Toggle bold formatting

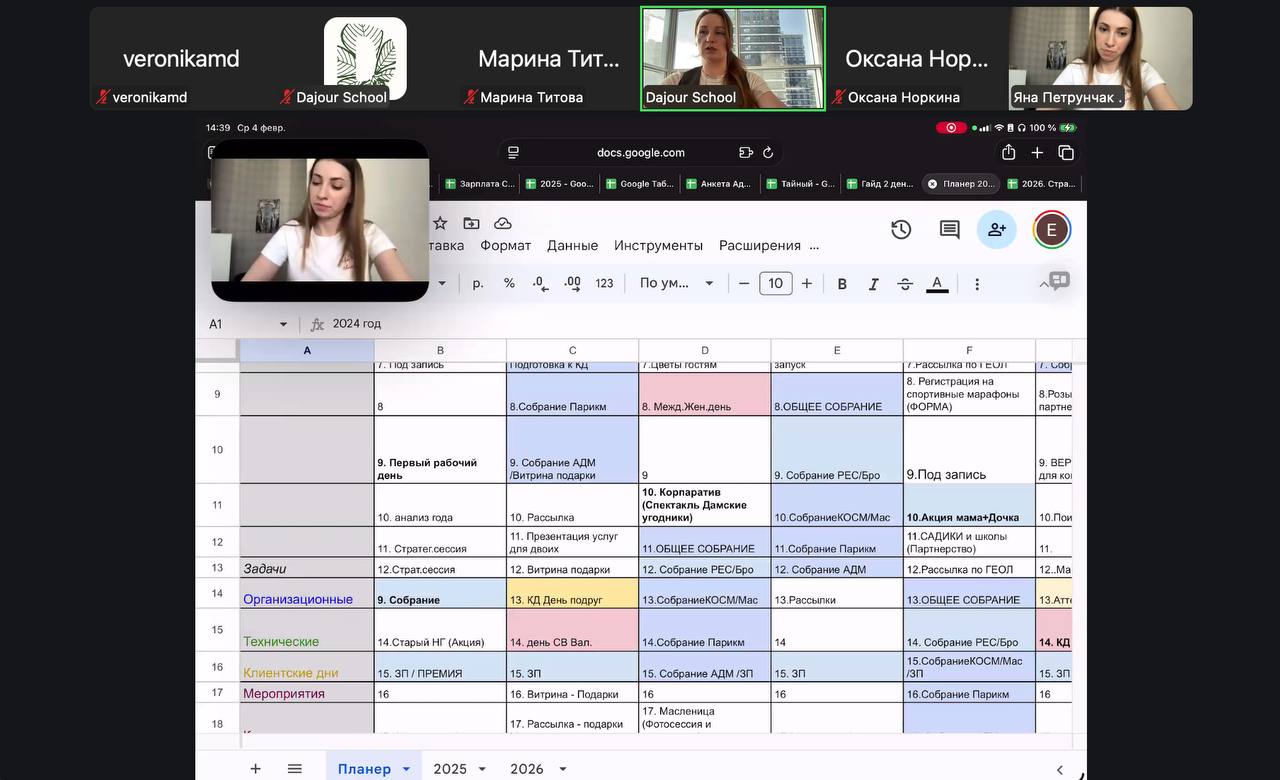(x=842, y=284)
